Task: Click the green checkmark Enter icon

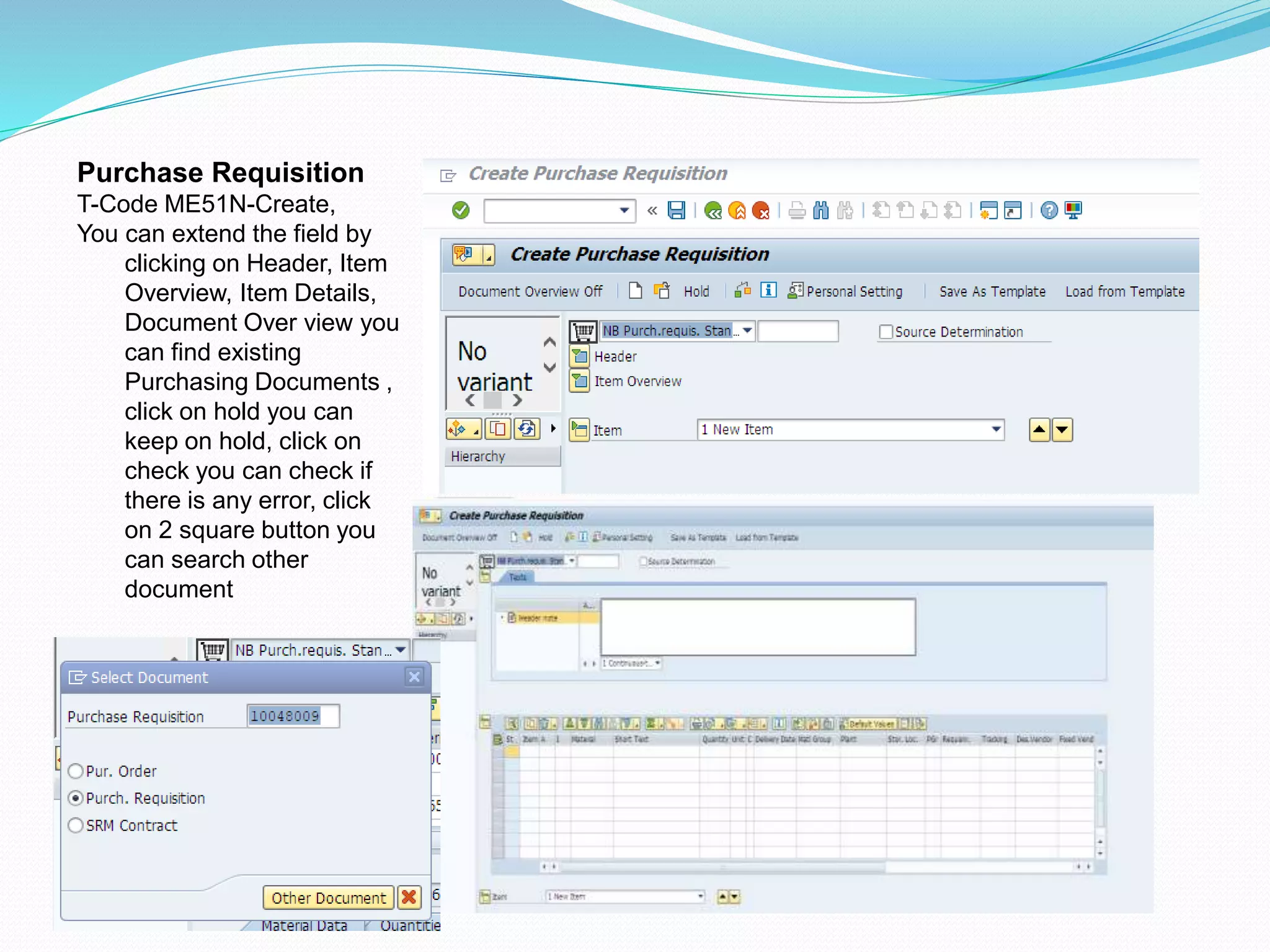Action: pyautogui.click(x=461, y=211)
